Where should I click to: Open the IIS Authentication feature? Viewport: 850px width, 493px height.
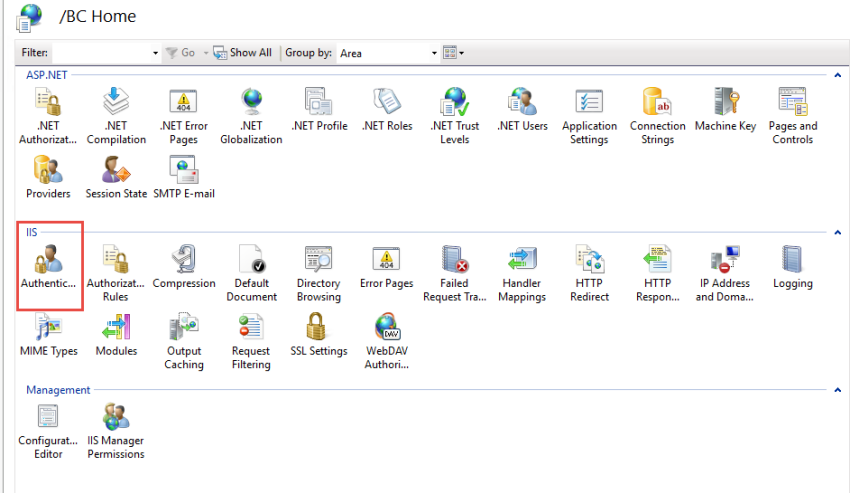point(48,267)
